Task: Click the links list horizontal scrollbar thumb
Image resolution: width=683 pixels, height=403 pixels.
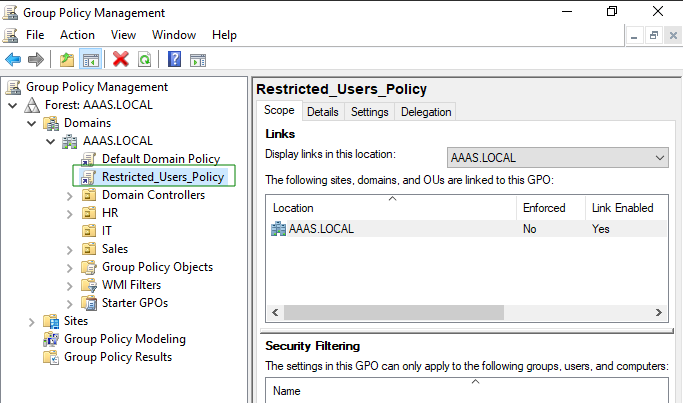Action: tap(394, 312)
